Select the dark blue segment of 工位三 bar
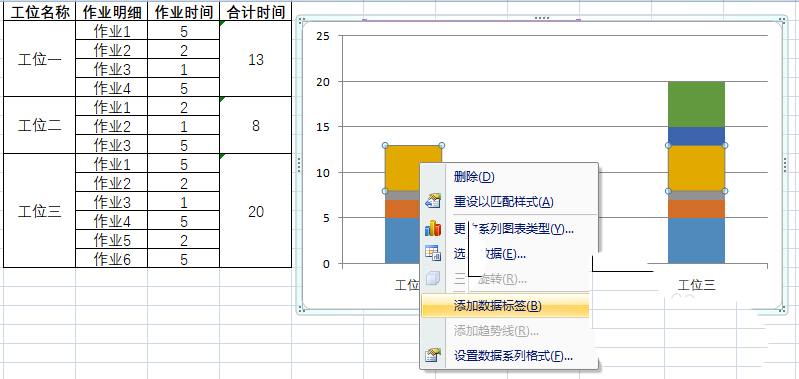Image resolution: width=799 pixels, height=379 pixels. click(696, 136)
